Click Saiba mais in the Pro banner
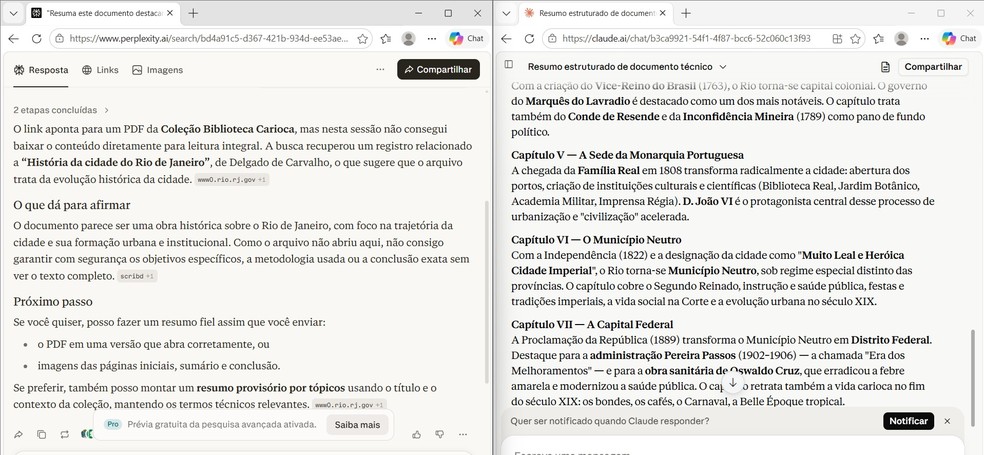 point(357,425)
